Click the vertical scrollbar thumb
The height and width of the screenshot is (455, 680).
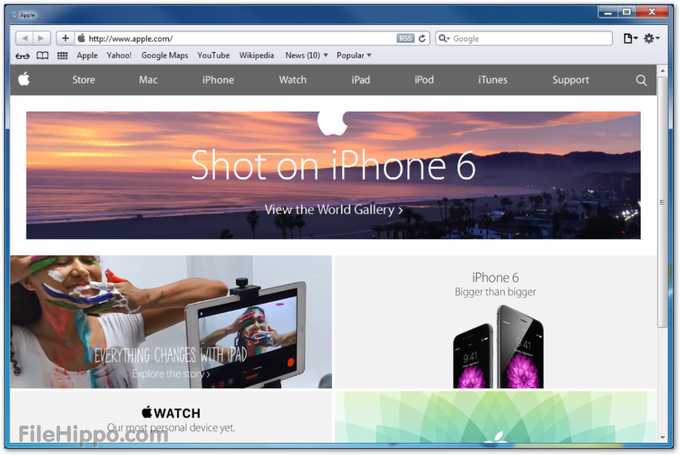point(662,202)
